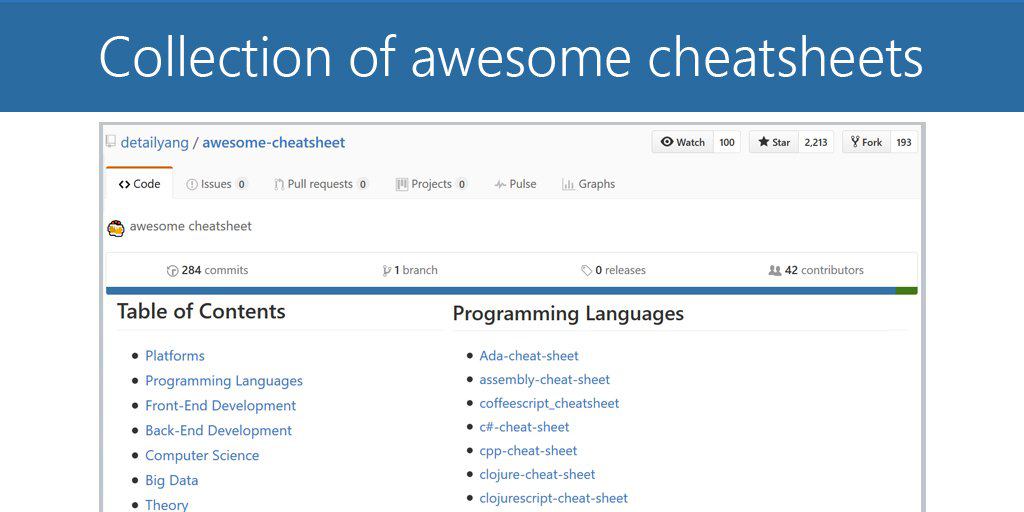Click the commits clock icon

(x=172, y=270)
